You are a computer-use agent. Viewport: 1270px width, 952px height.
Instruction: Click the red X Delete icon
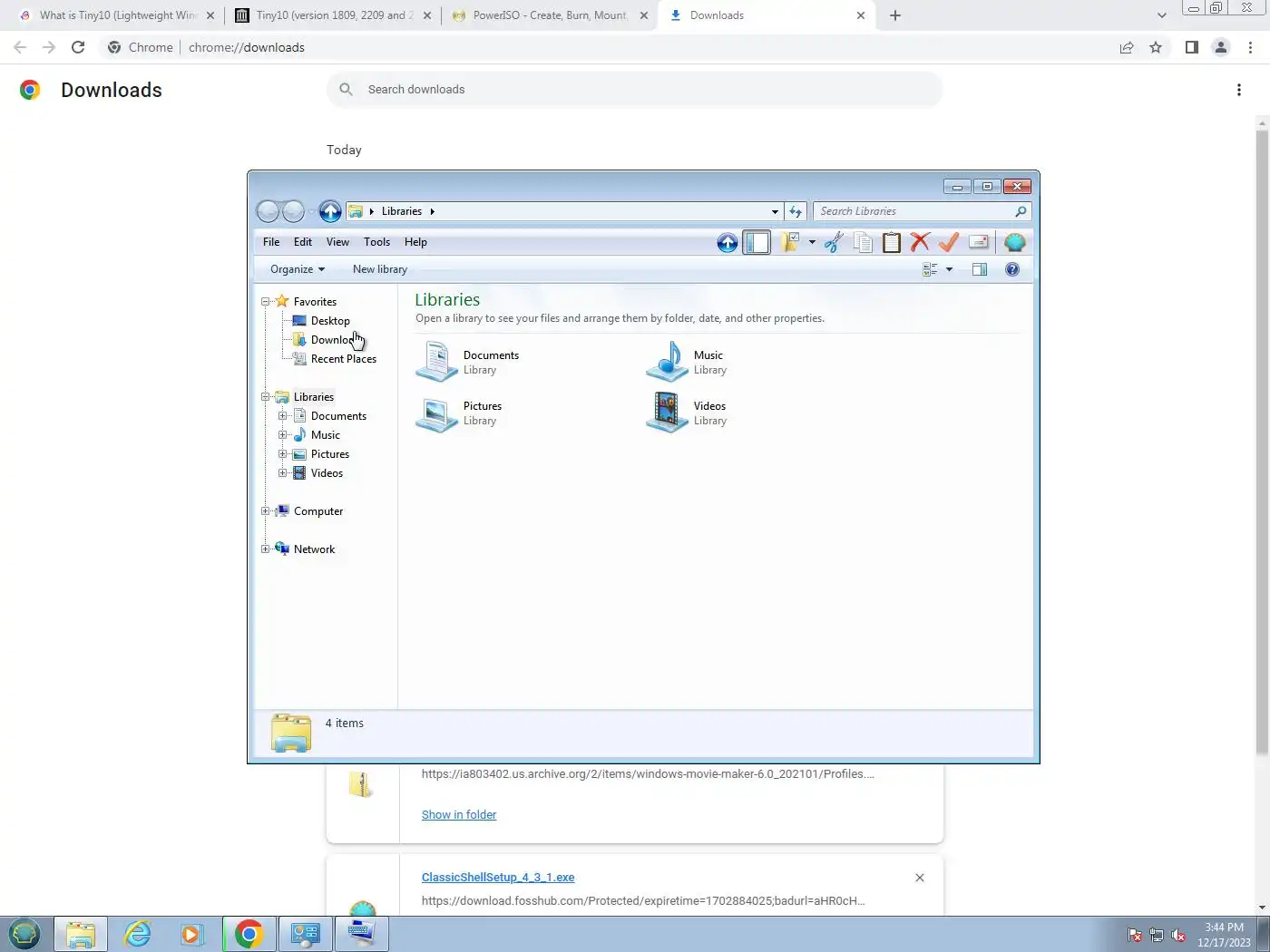click(920, 242)
